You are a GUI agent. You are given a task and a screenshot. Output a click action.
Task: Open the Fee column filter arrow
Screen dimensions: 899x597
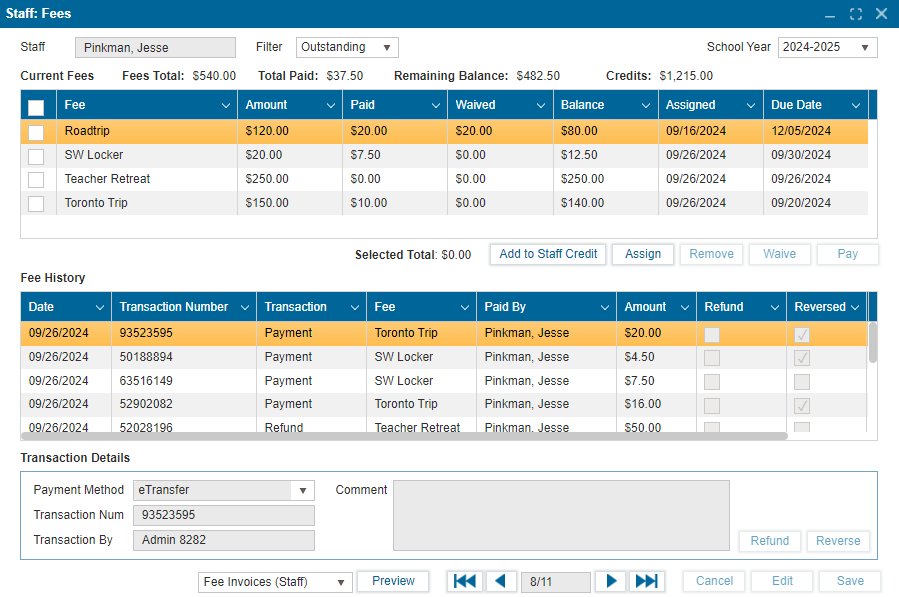tap(226, 105)
